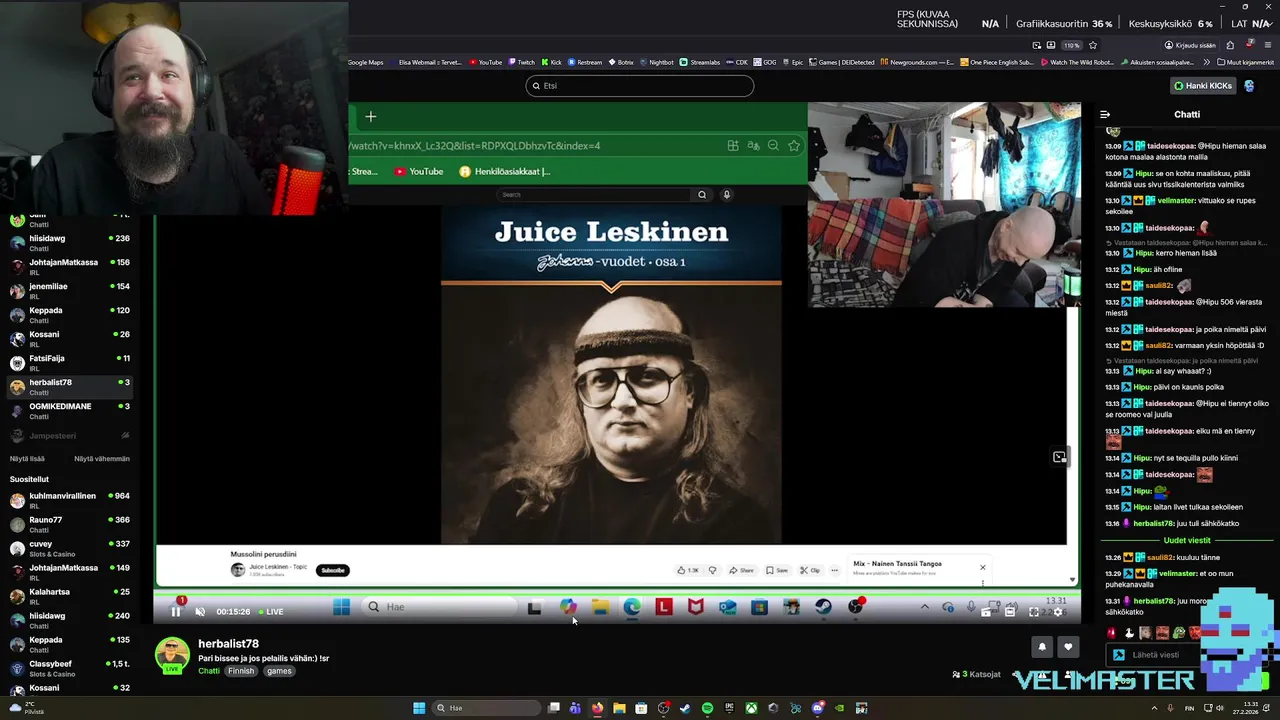The height and width of the screenshot is (720, 1280).
Task: Collapse list with Näytä vähemmän
Action: [102, 459]
